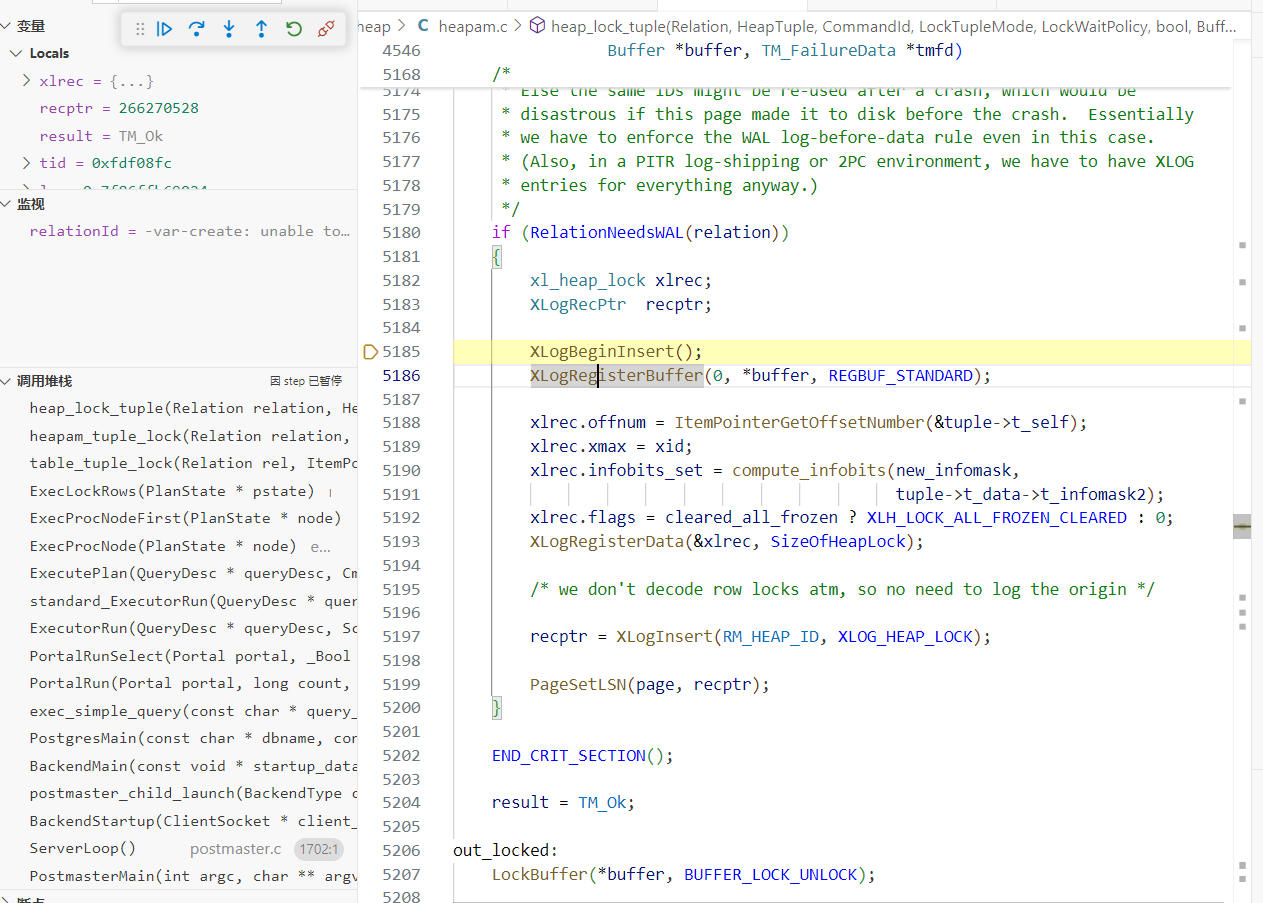The height and width of the screenshot is (903, 1263).
Task: Step into the function call
Action: click(x=229, y=30)
